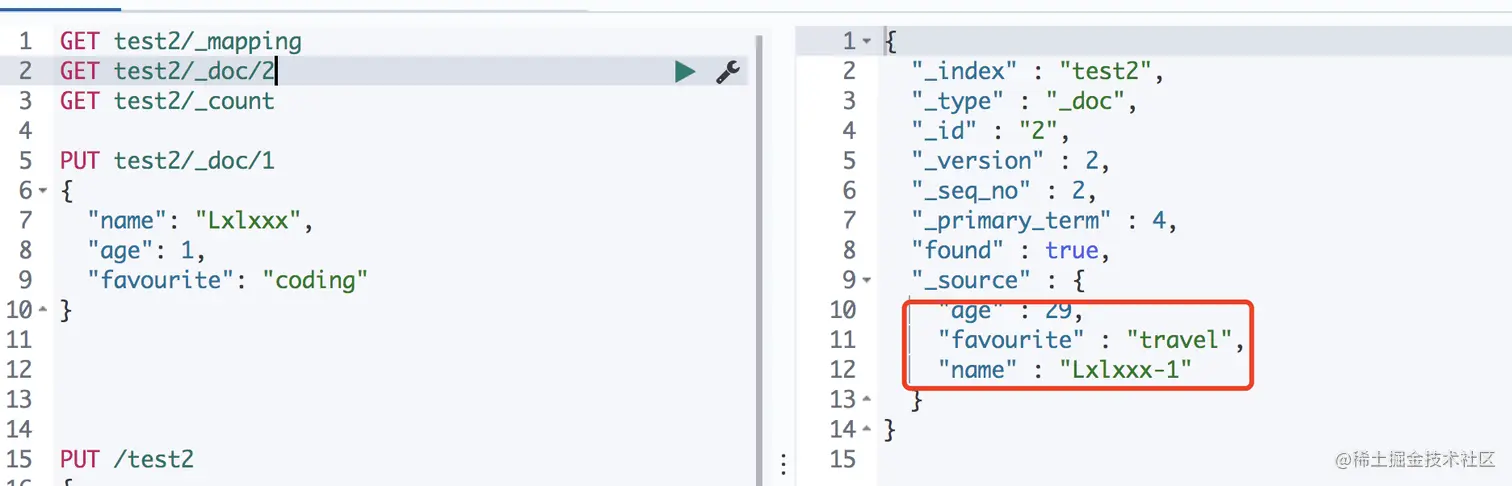Click the "favourite": "coding" line

(x=228, y=280)
